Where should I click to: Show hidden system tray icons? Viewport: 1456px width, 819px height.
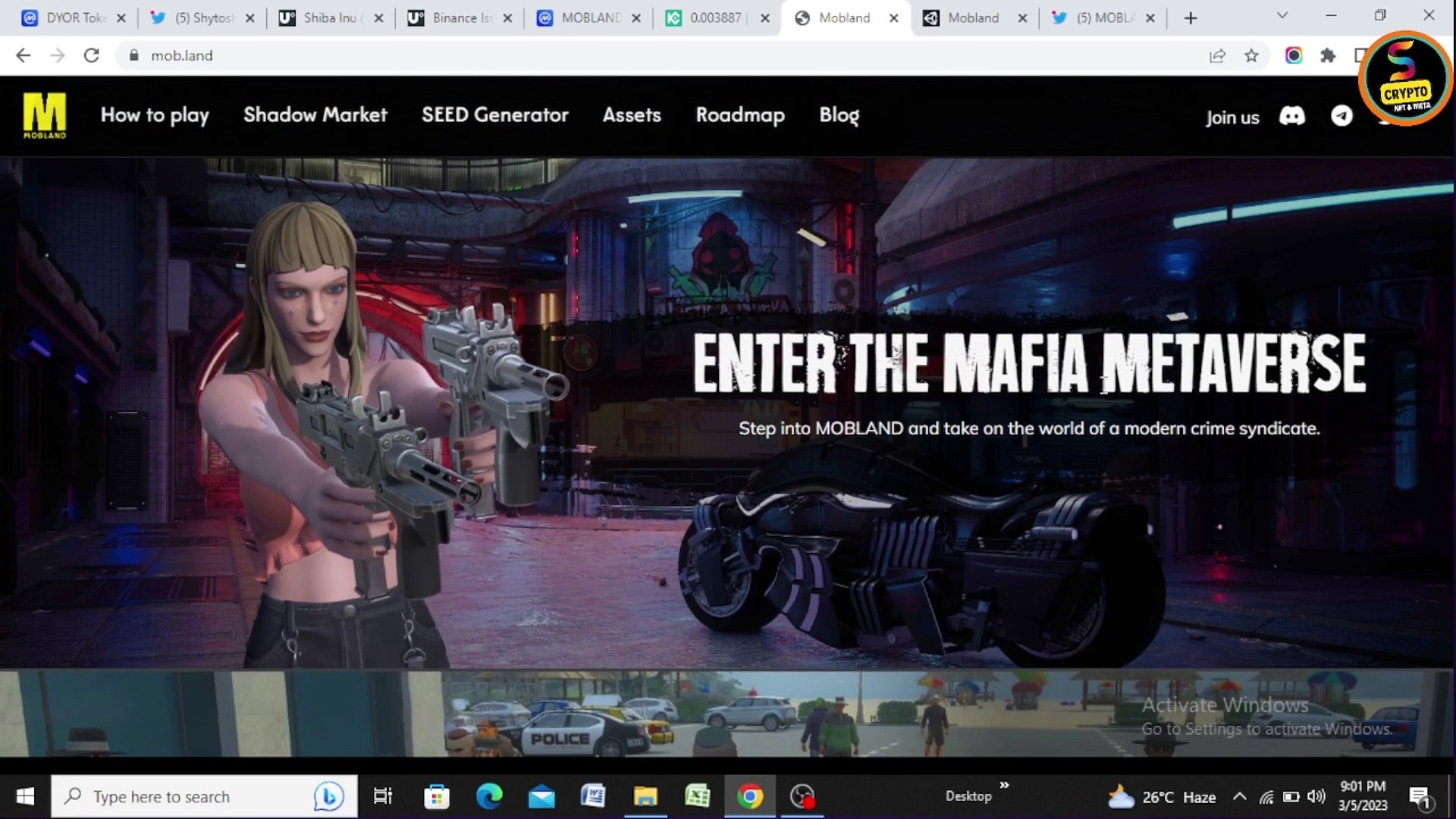pyautogui.click(x=1239, y=796)
